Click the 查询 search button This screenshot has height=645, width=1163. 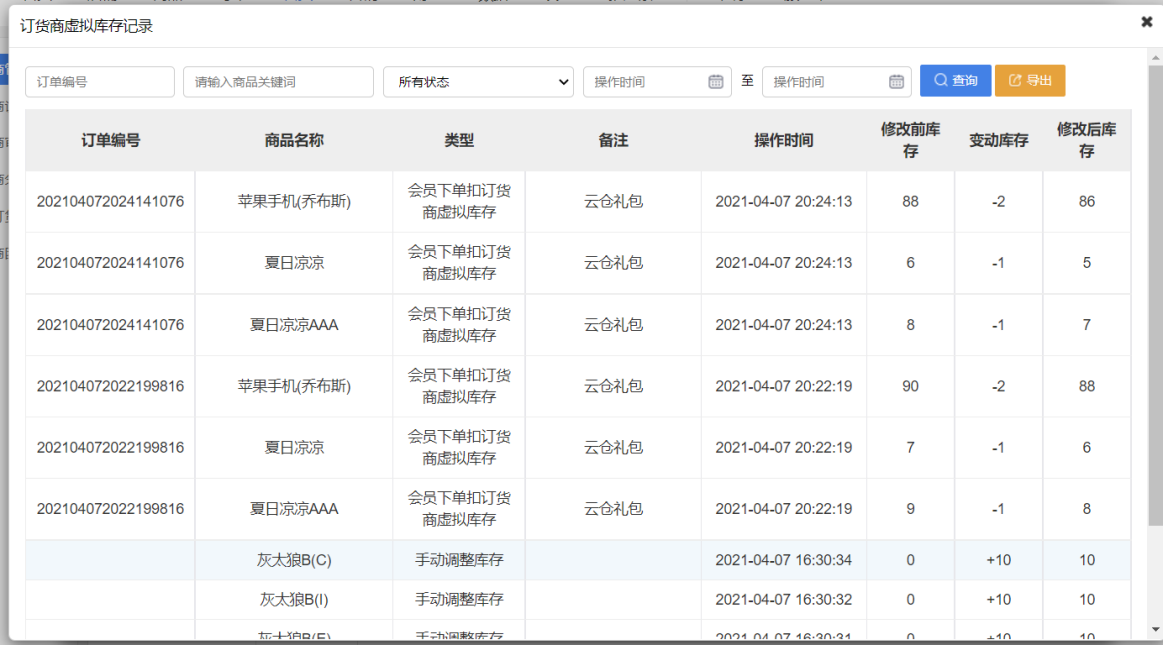[x=955, y=80]
